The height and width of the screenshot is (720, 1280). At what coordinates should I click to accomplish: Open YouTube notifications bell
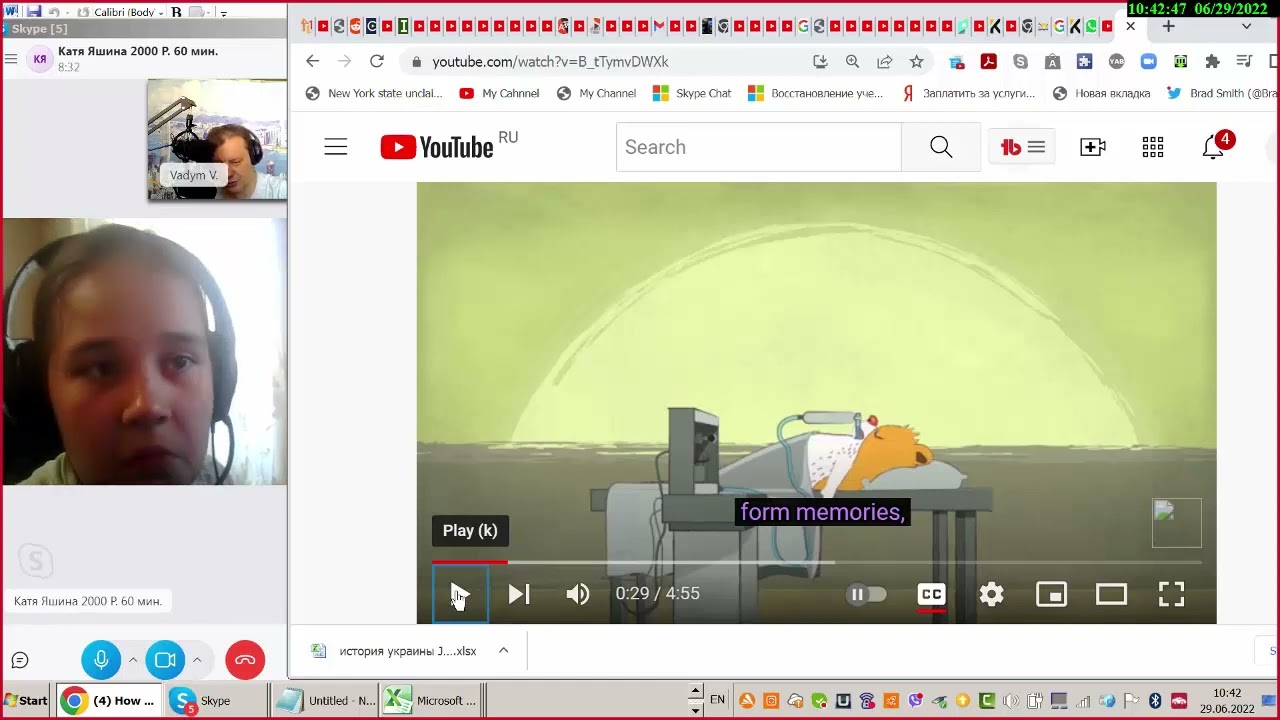(1214, 147)
